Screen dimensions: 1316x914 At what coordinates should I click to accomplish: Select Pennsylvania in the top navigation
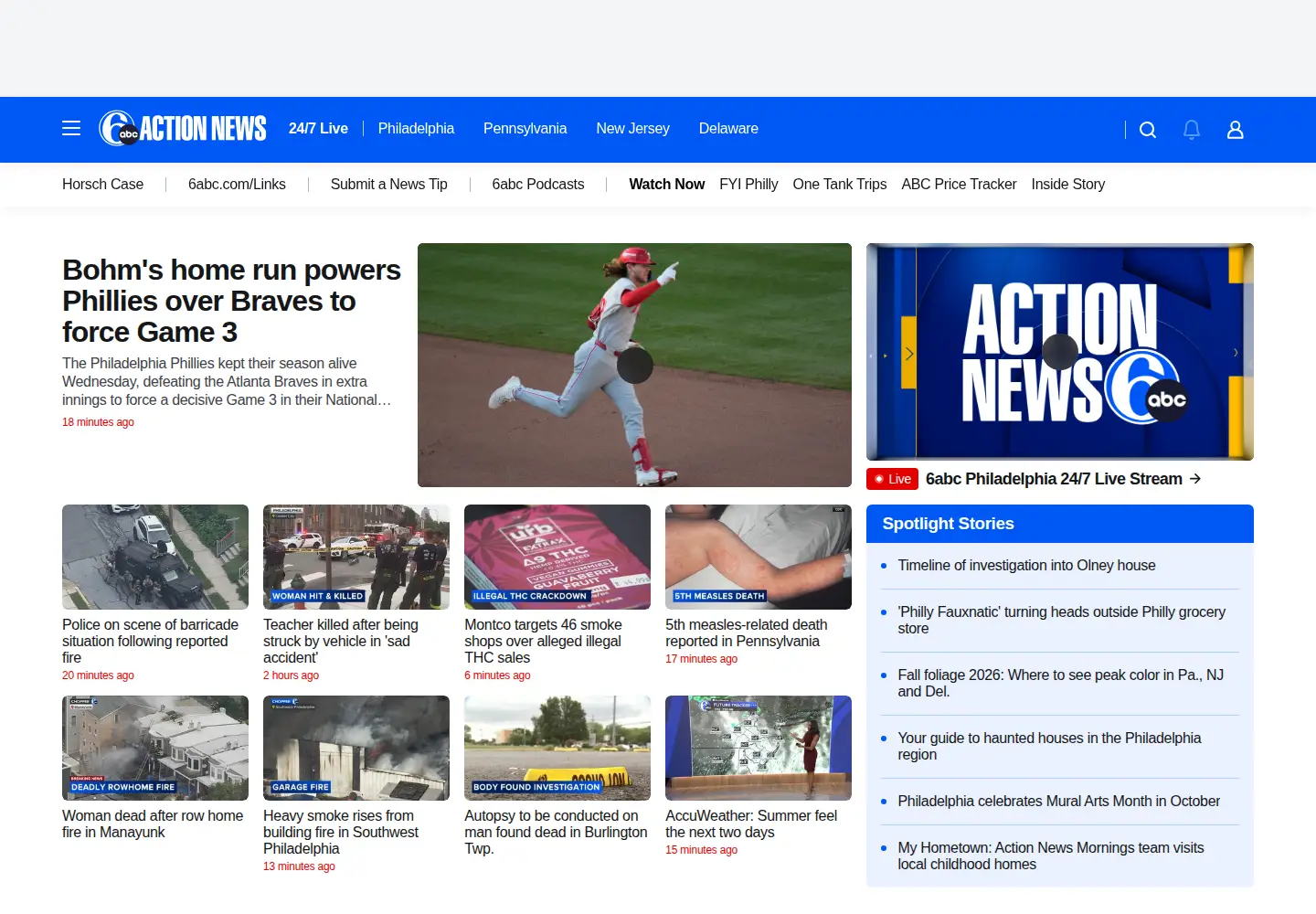coord(525,129)
